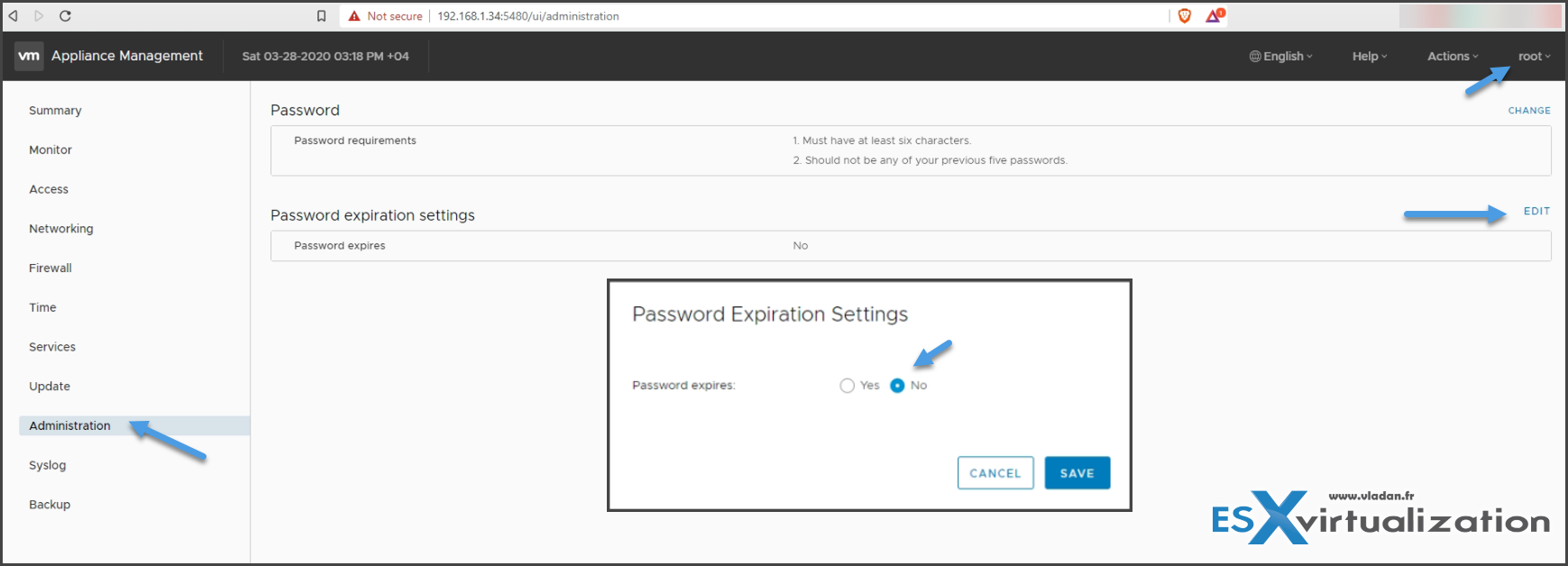Click the CHANGE password link

pos(1529,111)
